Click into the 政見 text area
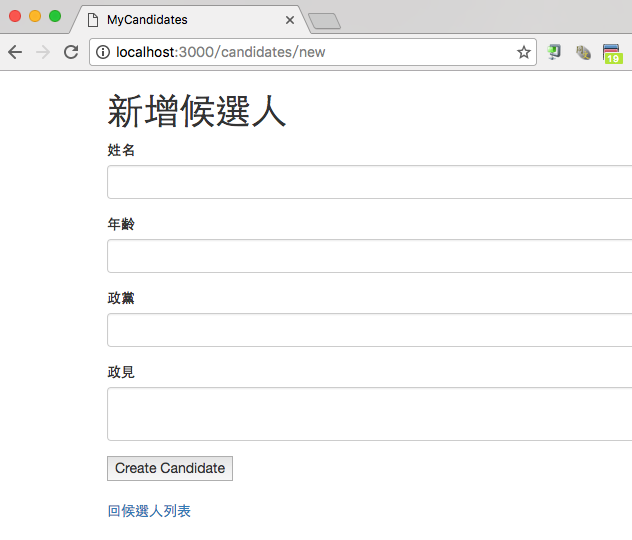Screen dimensions: 632x540 point(369,414)
